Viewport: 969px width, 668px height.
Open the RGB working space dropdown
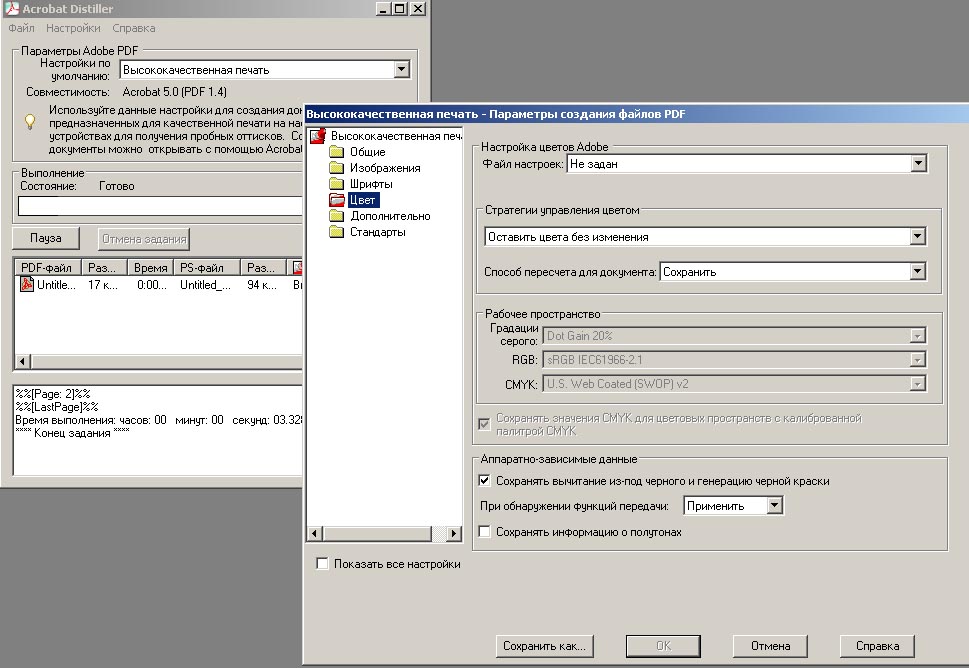click(918, 360)
